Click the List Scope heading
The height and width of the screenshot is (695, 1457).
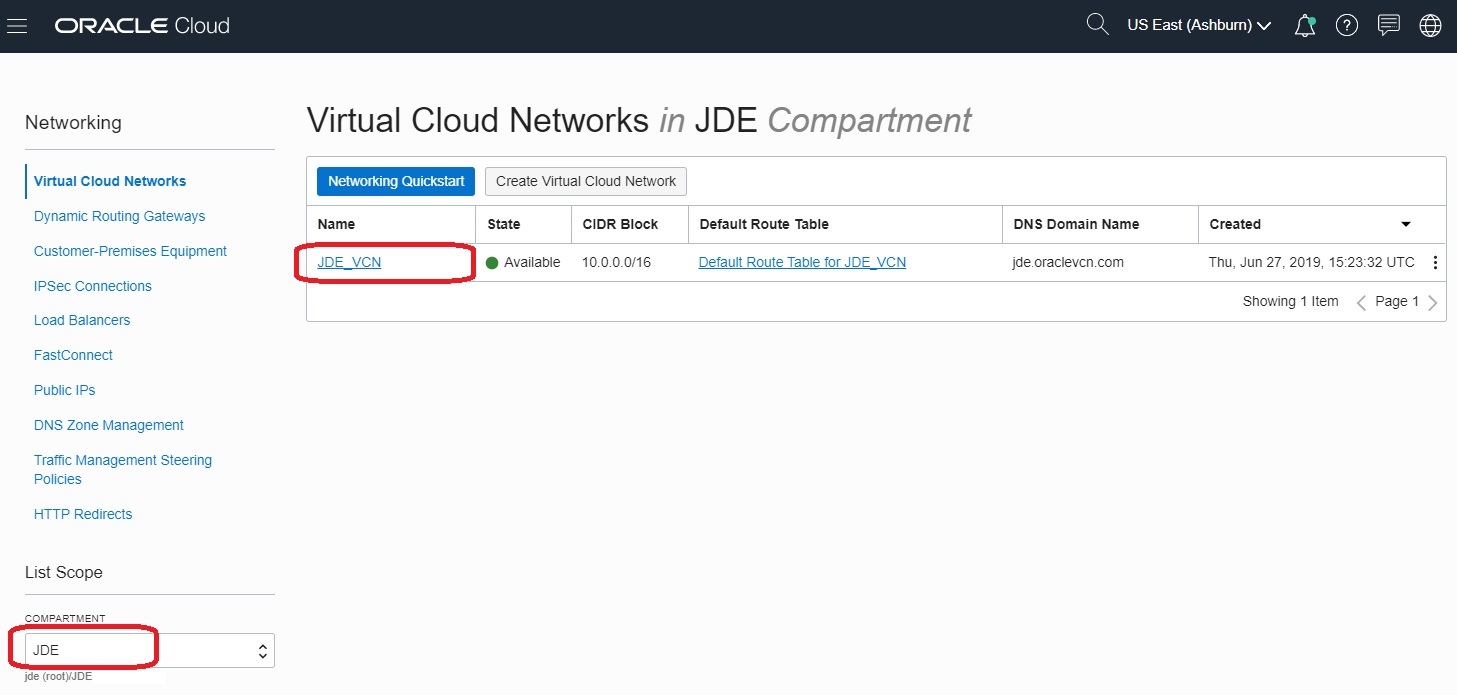tap(64, 572)
